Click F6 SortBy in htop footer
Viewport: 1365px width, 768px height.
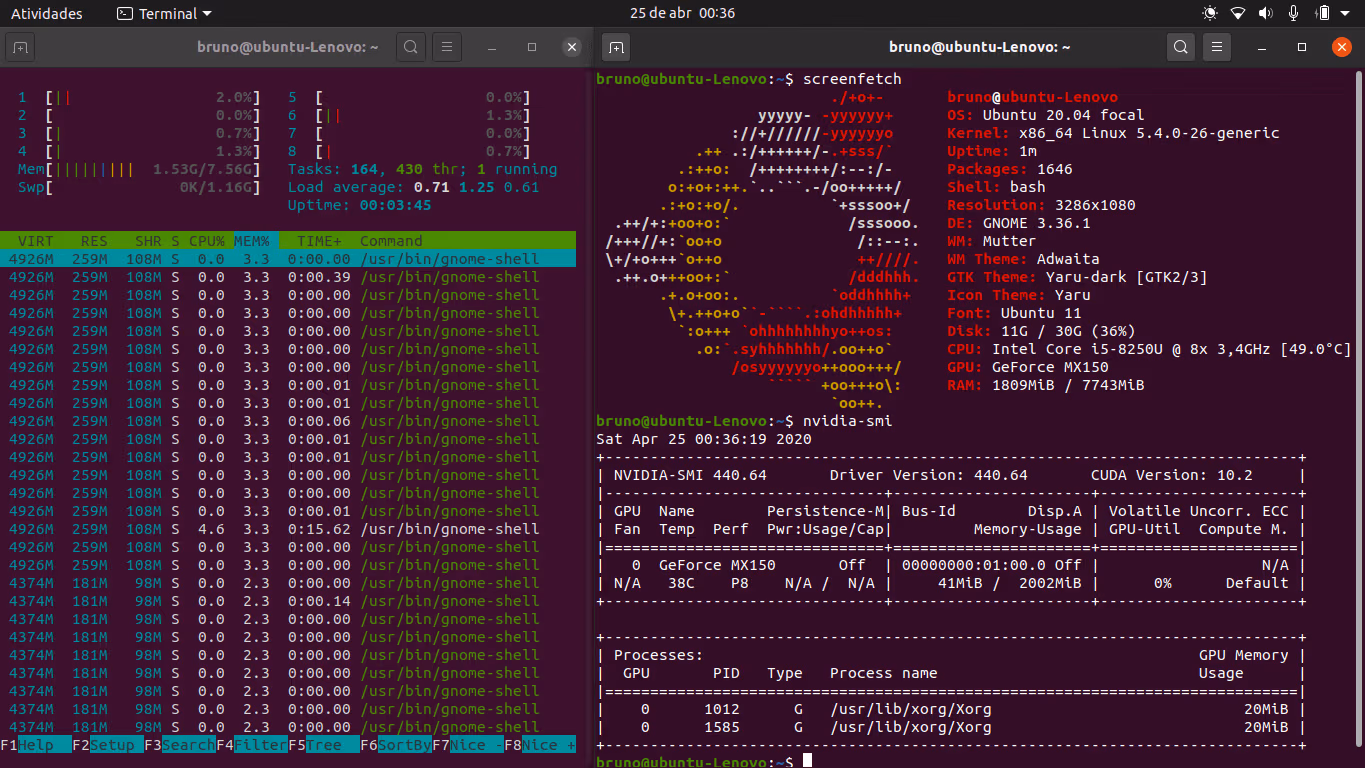click(x=396, y=745)
